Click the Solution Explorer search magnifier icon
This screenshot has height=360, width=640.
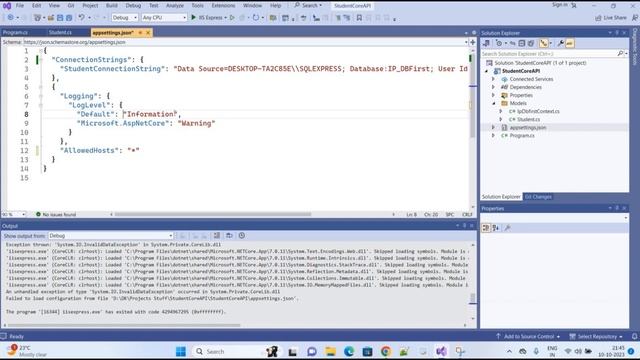[620, 53]
